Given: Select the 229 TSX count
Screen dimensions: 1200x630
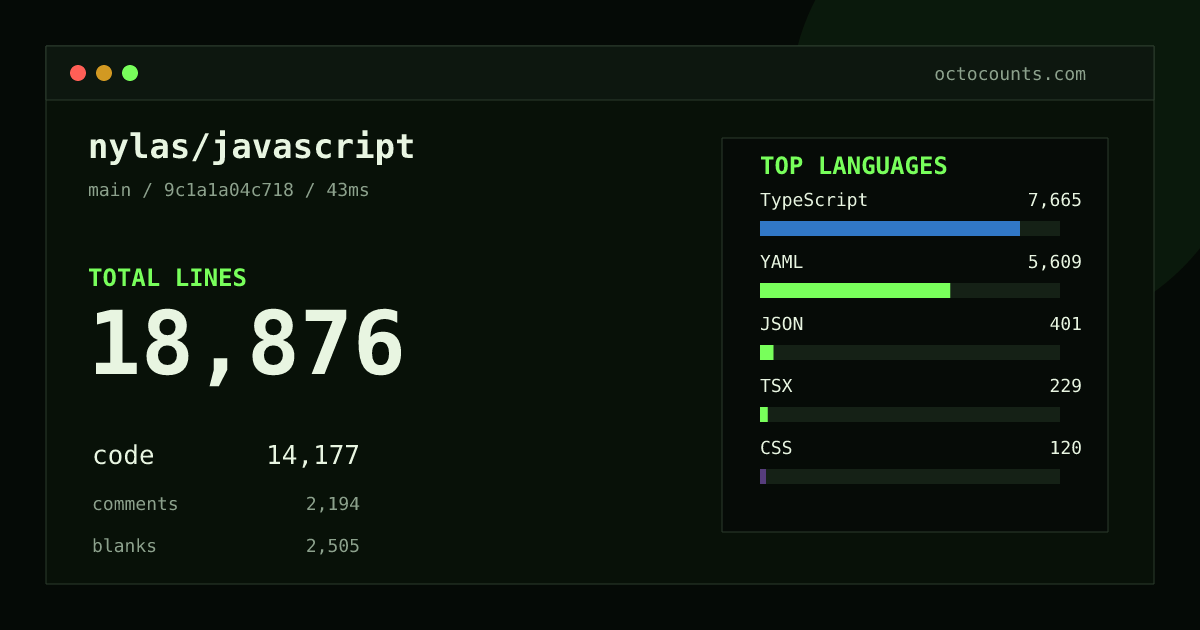Looking at the screenshot, I should click(x=1066, y=386).
